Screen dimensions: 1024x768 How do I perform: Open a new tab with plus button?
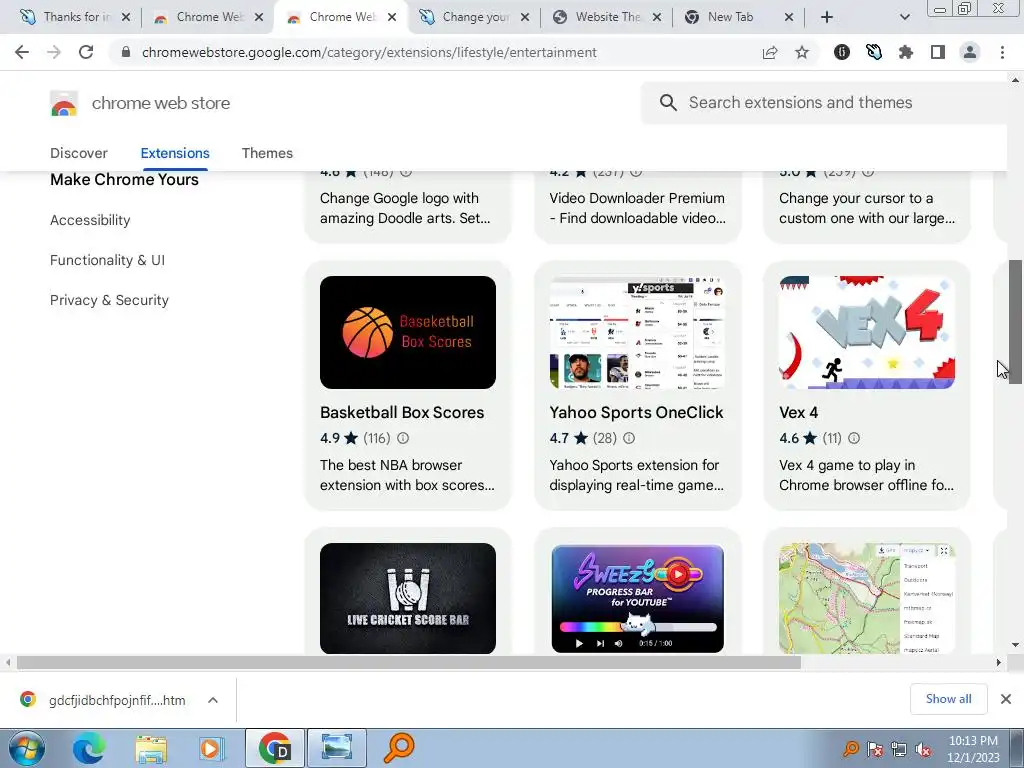pyautogui.click(x=827, y=17)
